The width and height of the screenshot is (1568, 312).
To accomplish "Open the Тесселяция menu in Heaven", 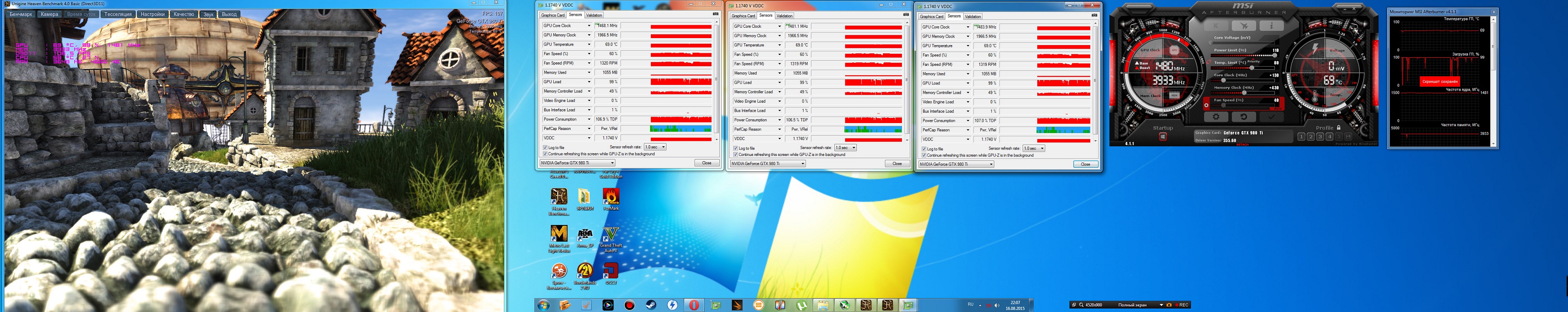I will point(118,14).
